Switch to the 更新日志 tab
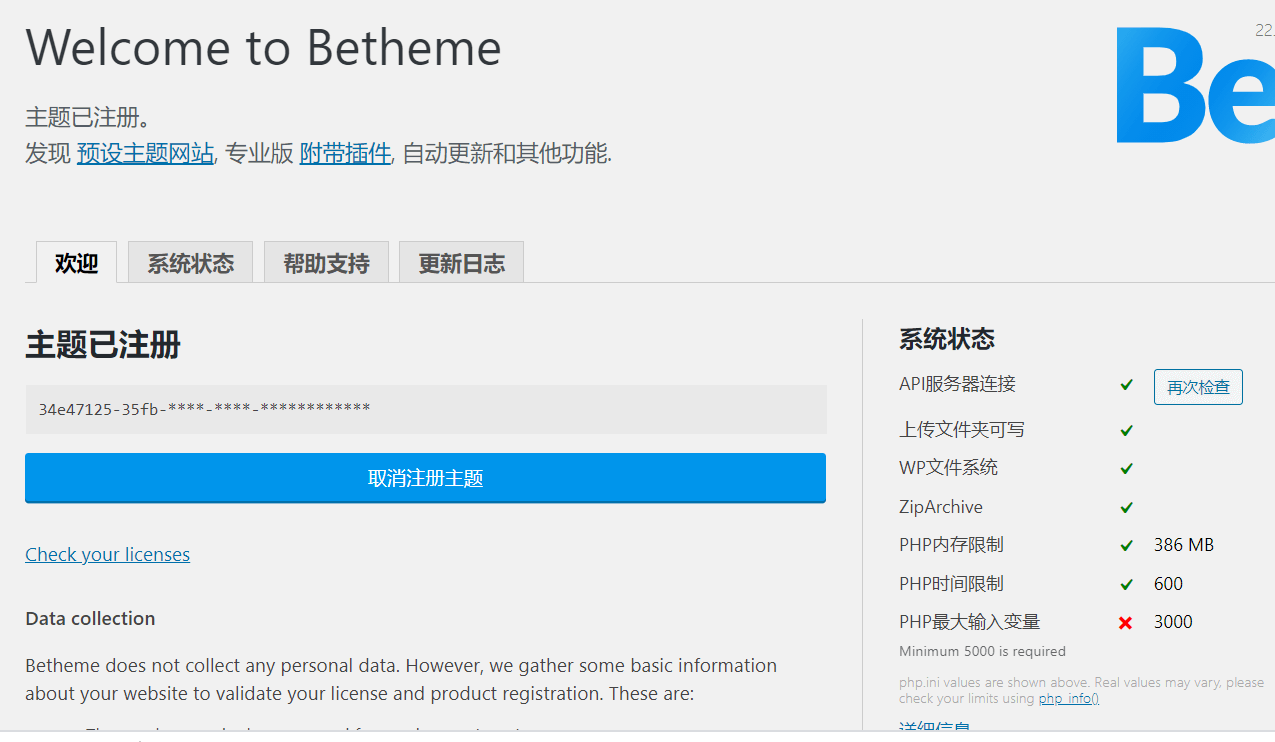Image resolution: width=1275 pixels, height=742 pixels. 461,263
